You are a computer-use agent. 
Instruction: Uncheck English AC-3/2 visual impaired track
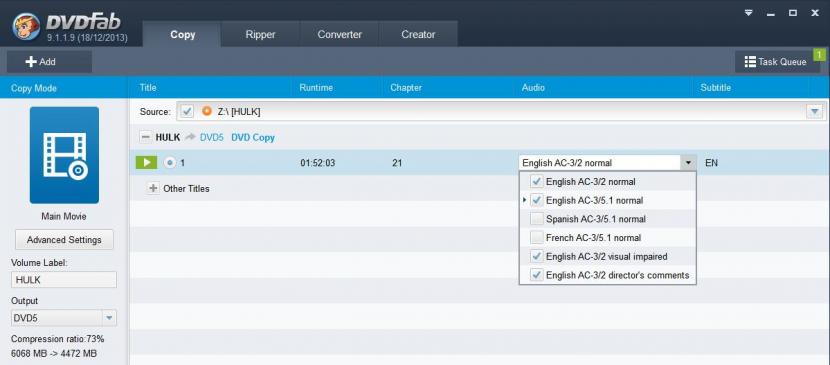[537, 257]
